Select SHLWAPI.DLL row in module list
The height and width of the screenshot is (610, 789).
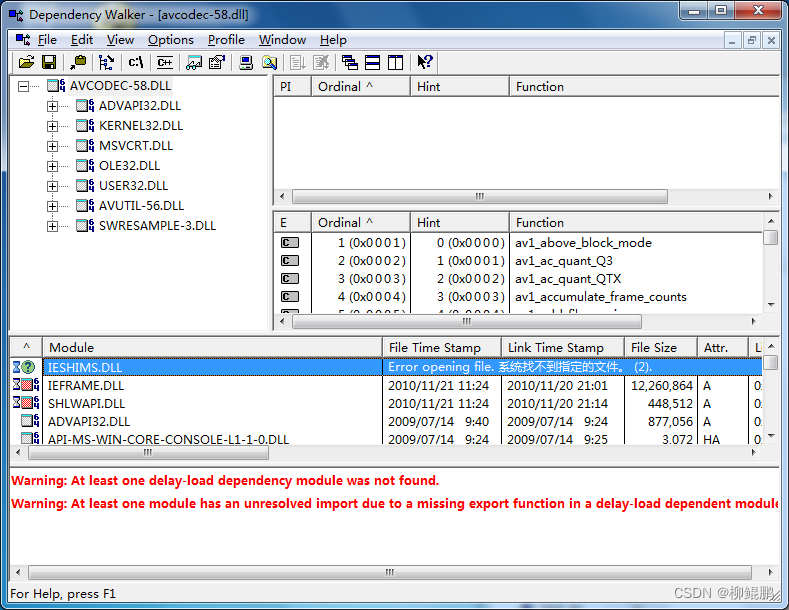click(386, 404)
